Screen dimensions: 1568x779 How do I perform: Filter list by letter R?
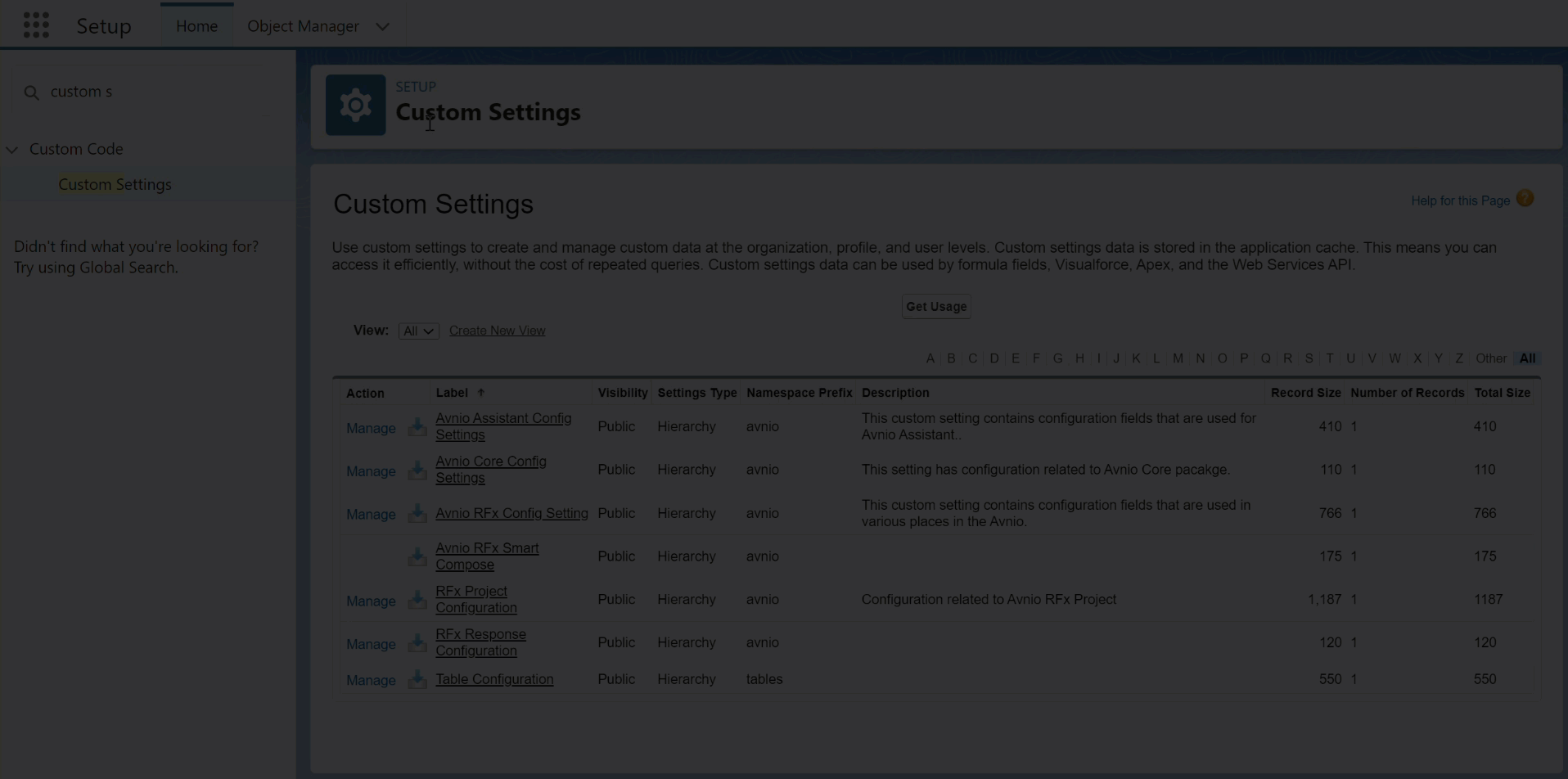1287,358
